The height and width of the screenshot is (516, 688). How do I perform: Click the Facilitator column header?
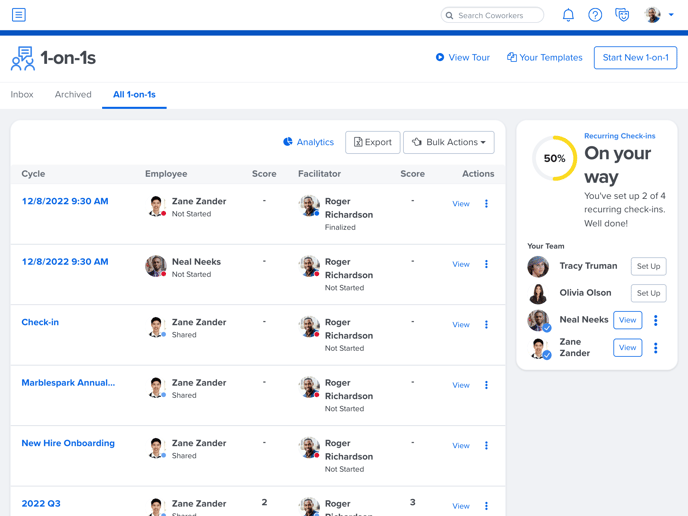(x=319, y=174)
